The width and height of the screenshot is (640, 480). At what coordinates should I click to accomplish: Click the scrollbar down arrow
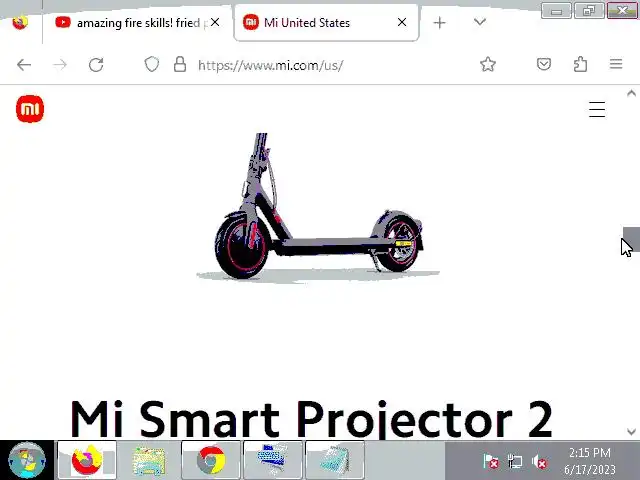(x=631, y=431)
